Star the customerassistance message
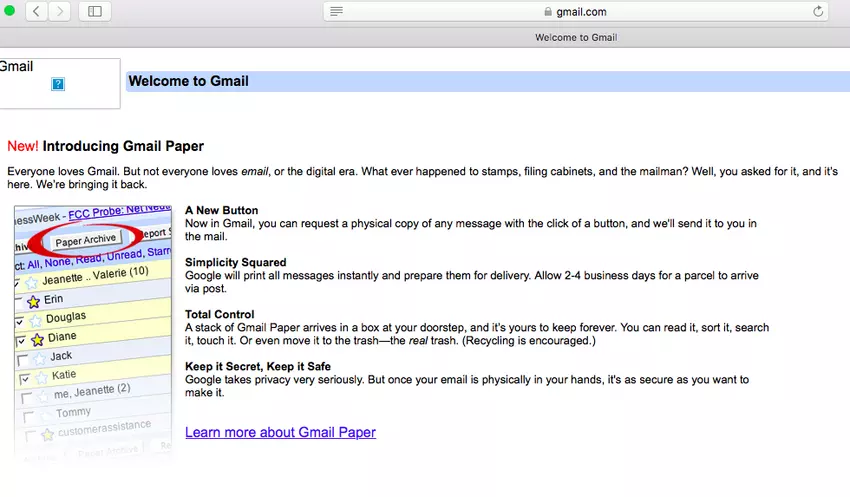Screen dimensions: 850x497 pyautogui.click(x=48, y=434)
